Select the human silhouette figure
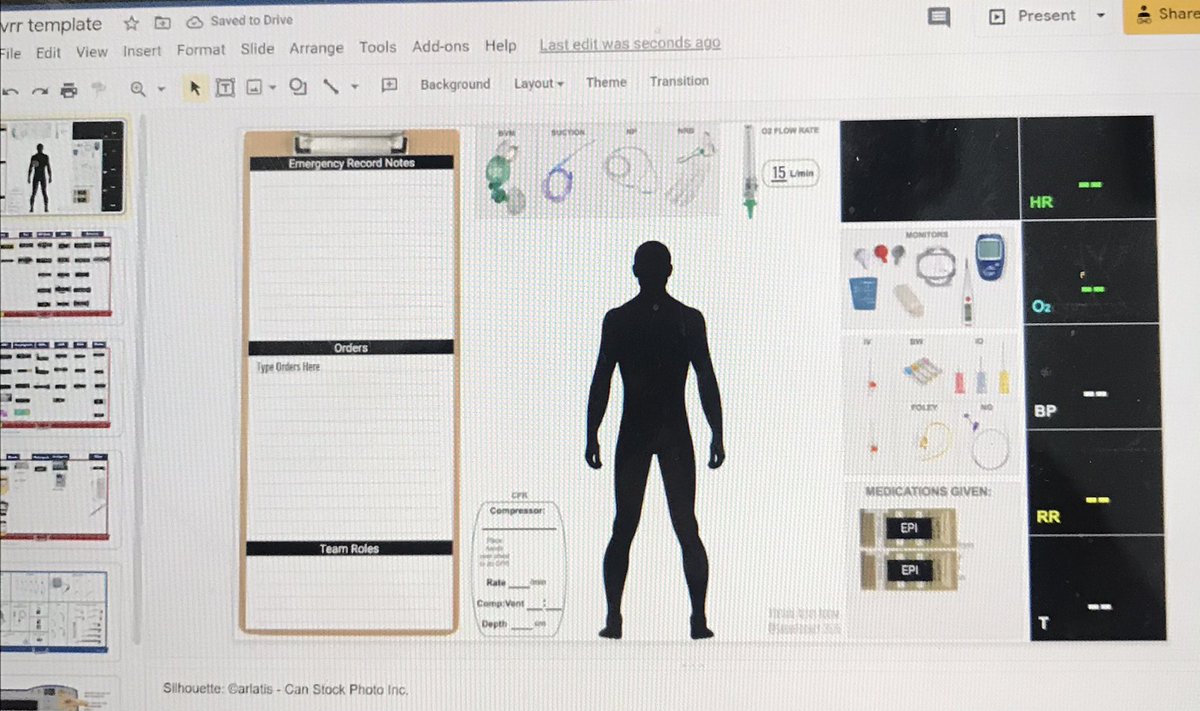This screenshot has height=711, width=1200. click(655, 439)
